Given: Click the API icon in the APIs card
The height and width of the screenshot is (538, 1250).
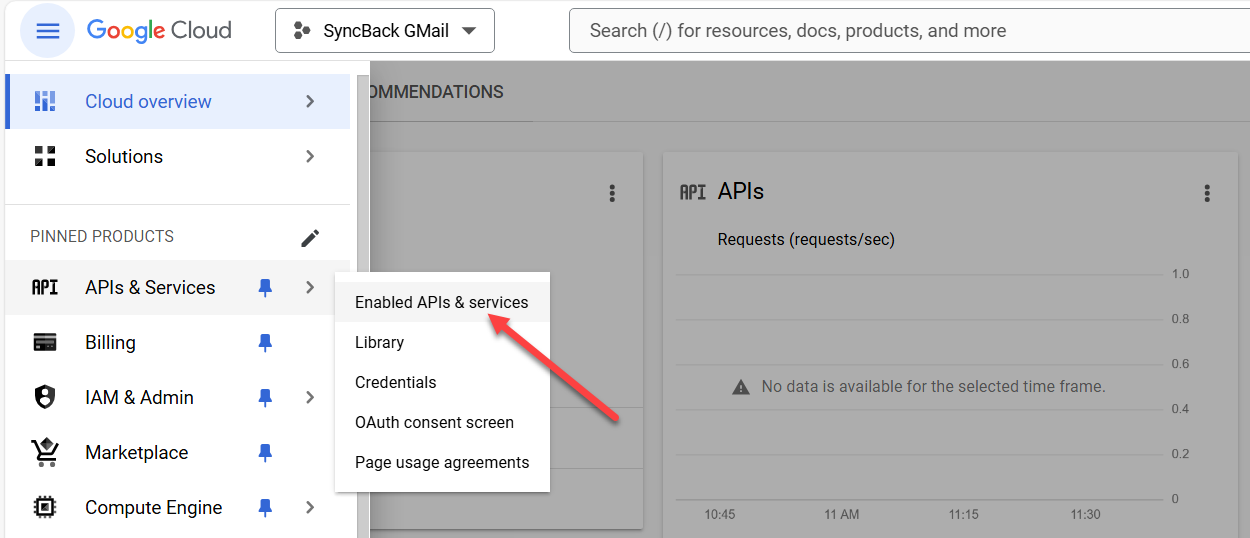Looking at the screenshot, I should click(693, 192).
